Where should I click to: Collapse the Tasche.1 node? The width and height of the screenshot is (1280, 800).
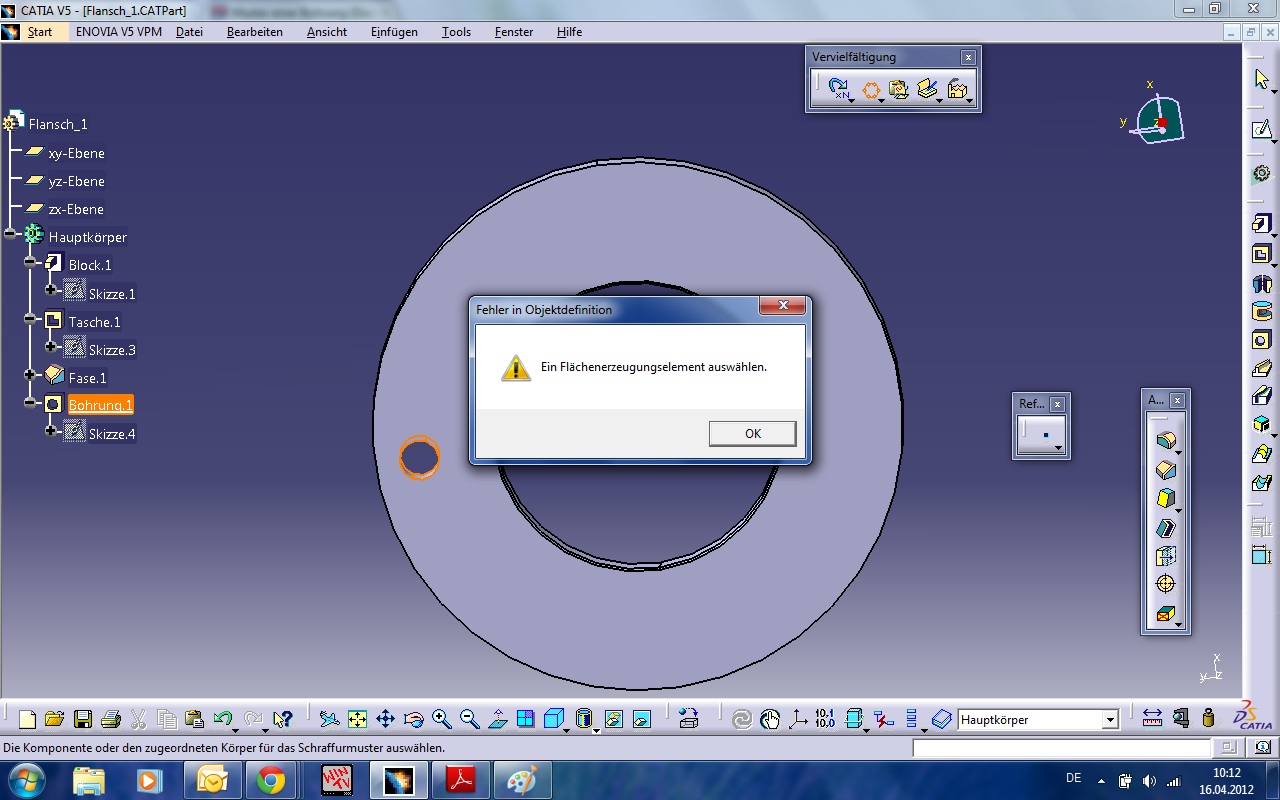coord(30,318)
